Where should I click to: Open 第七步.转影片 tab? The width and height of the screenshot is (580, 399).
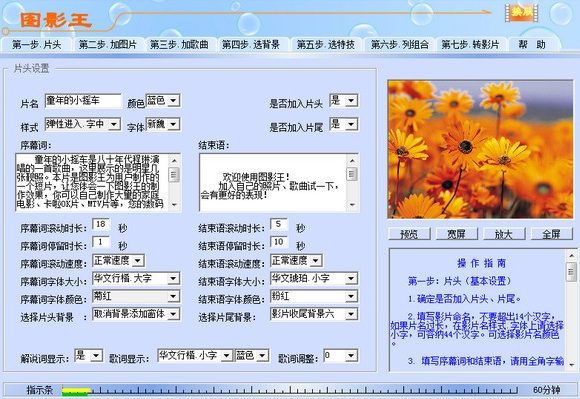[x=471, y=45]
